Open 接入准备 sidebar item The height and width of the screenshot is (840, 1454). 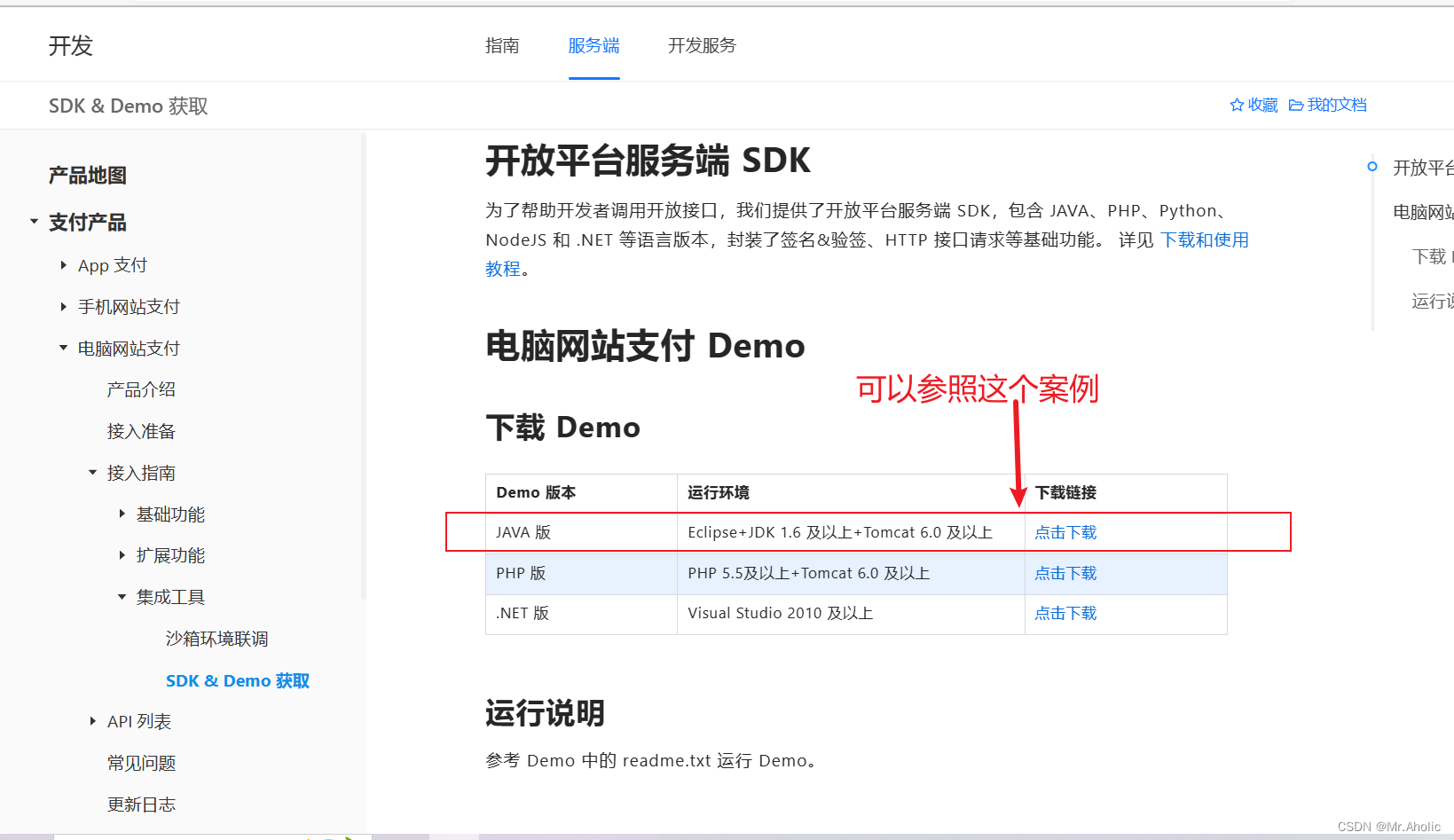tap(141, 431)
